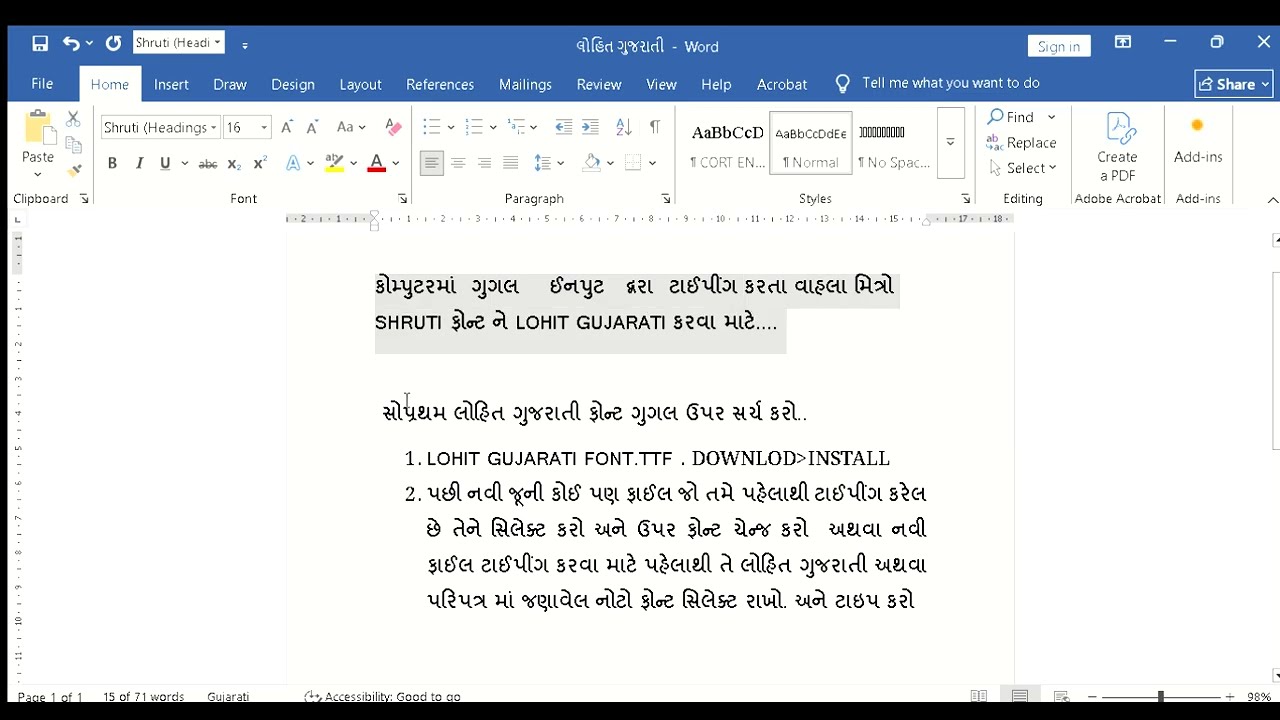Open the Customize Quick Access Toolbar dropdown
Screen dimensions: 1280x720
[245, 44]
